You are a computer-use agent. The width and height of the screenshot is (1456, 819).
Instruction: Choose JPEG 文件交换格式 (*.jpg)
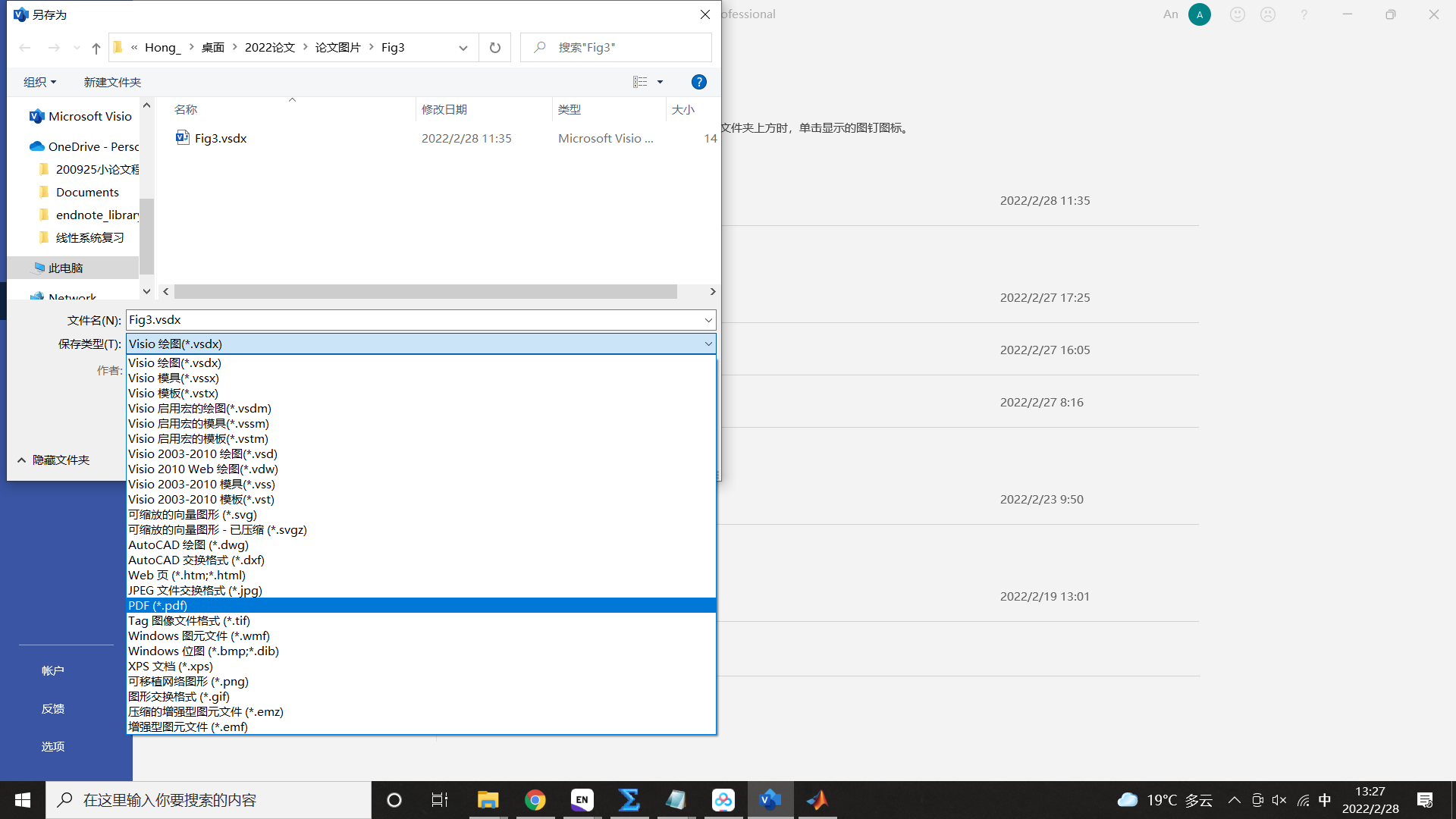421,590
